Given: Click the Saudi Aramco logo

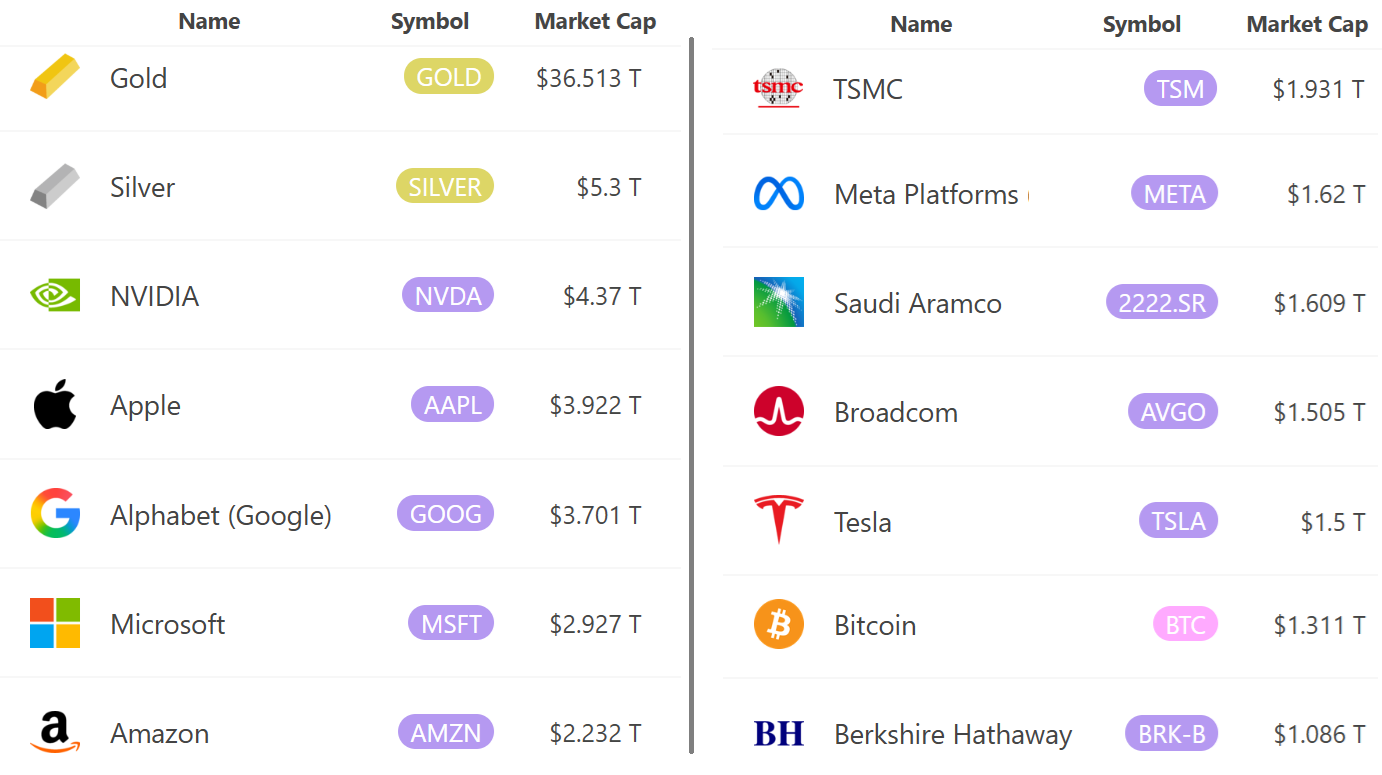Looking at the screenshot, I should 778,302.
